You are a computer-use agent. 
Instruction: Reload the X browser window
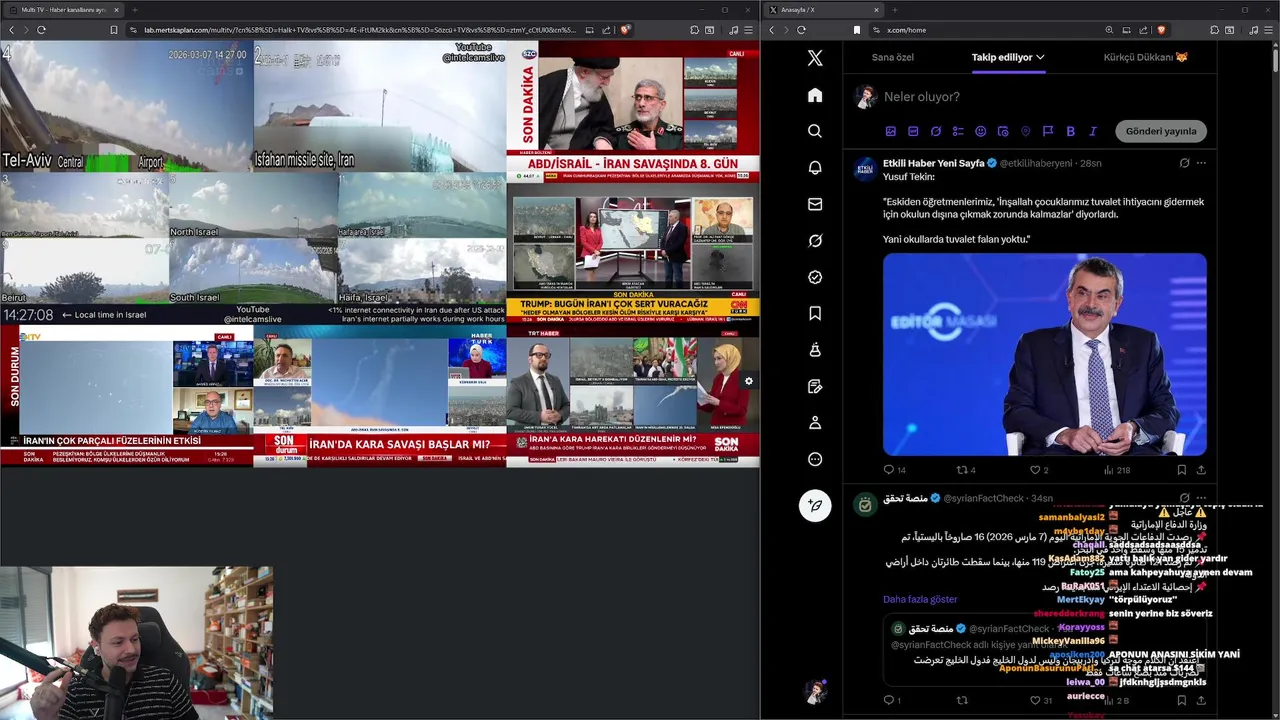[801, 30]
